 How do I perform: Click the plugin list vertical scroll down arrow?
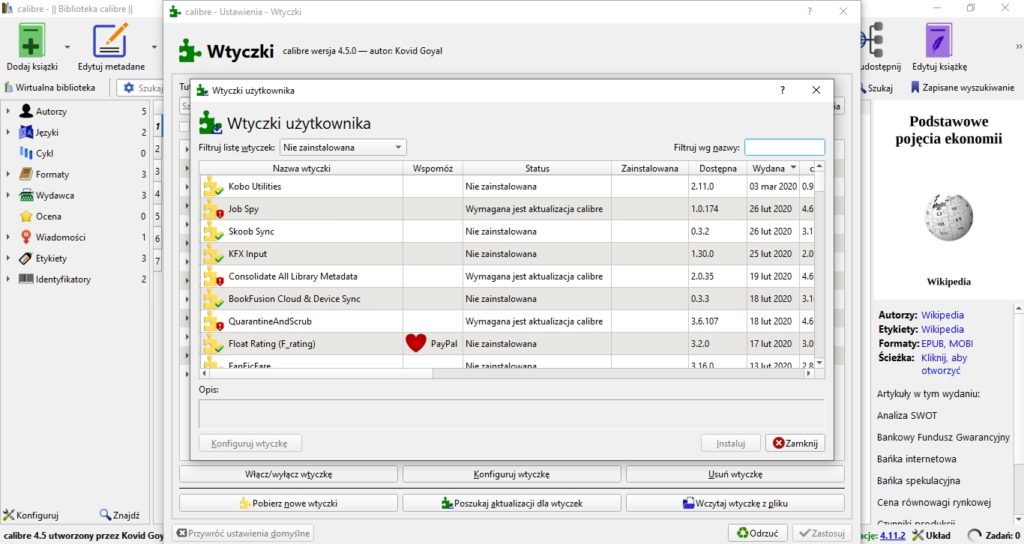(820, 362)
